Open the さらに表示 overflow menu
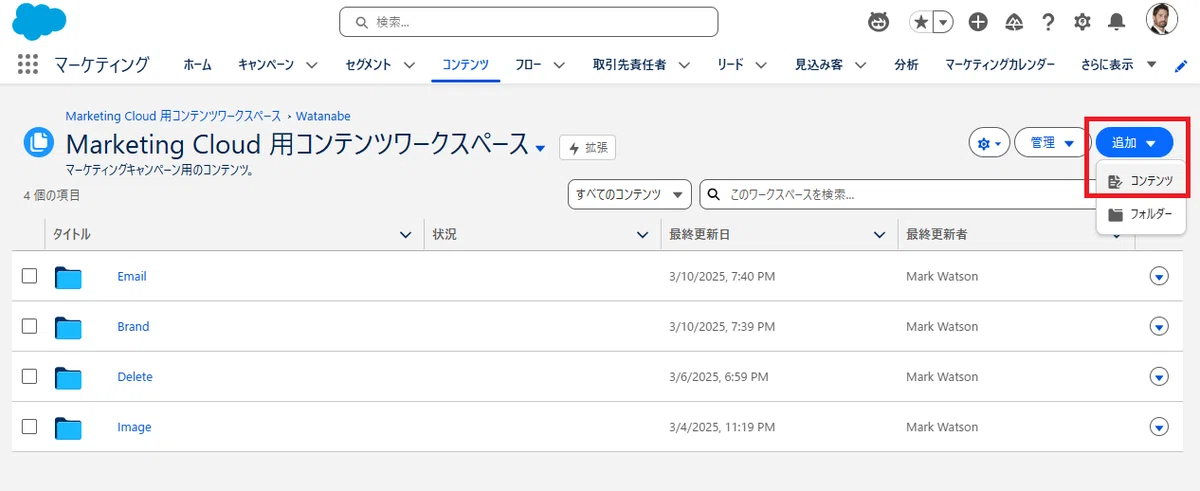This screenshot has width=1200, height=491. 1118,64
